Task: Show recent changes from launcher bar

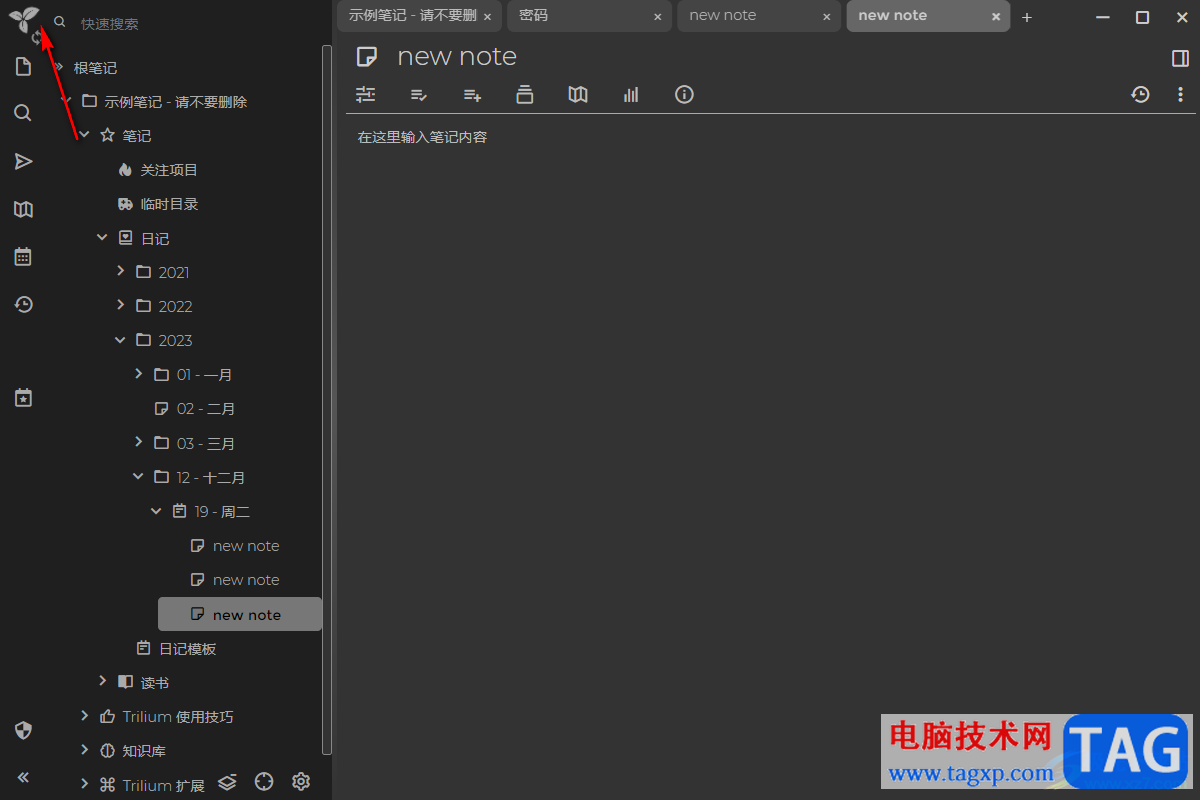Action: click(x=23, y=304)
